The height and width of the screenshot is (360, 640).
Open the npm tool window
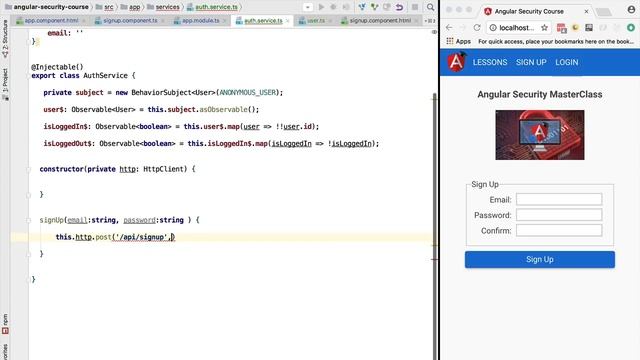pos(5,324)
